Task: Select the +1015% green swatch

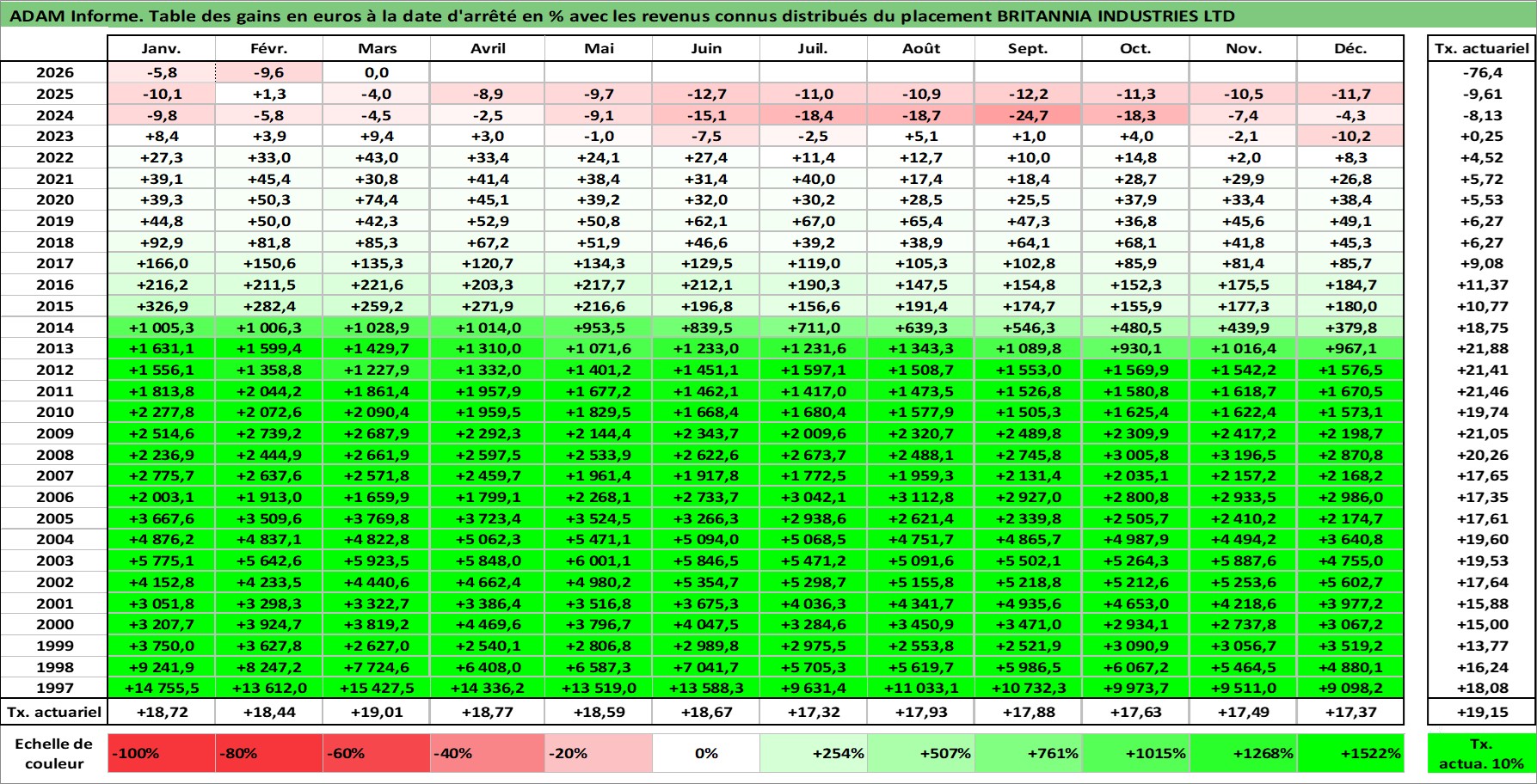Action: [x=1136, y=753]
